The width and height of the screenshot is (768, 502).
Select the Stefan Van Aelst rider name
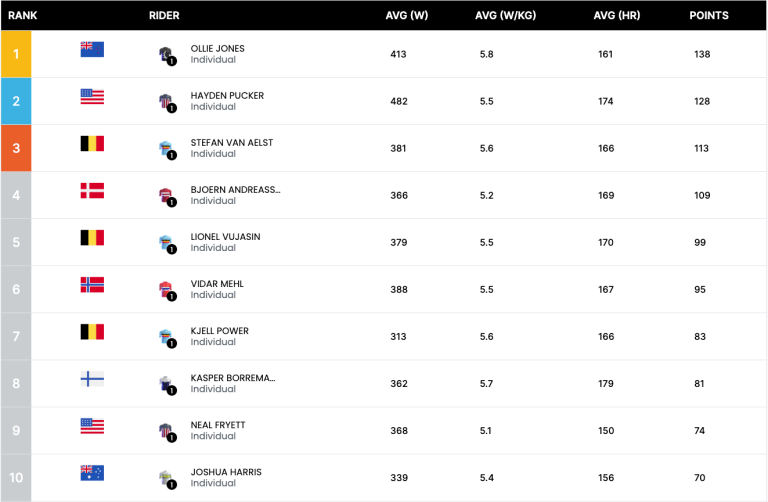[231, 143]
